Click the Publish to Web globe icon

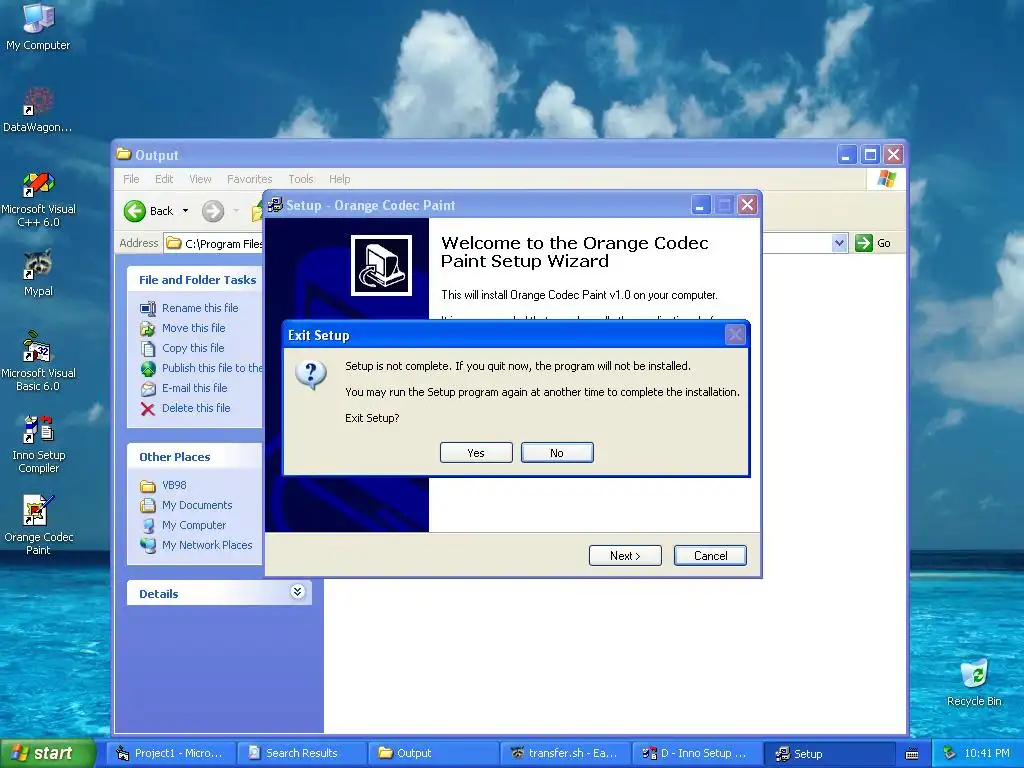148,368
